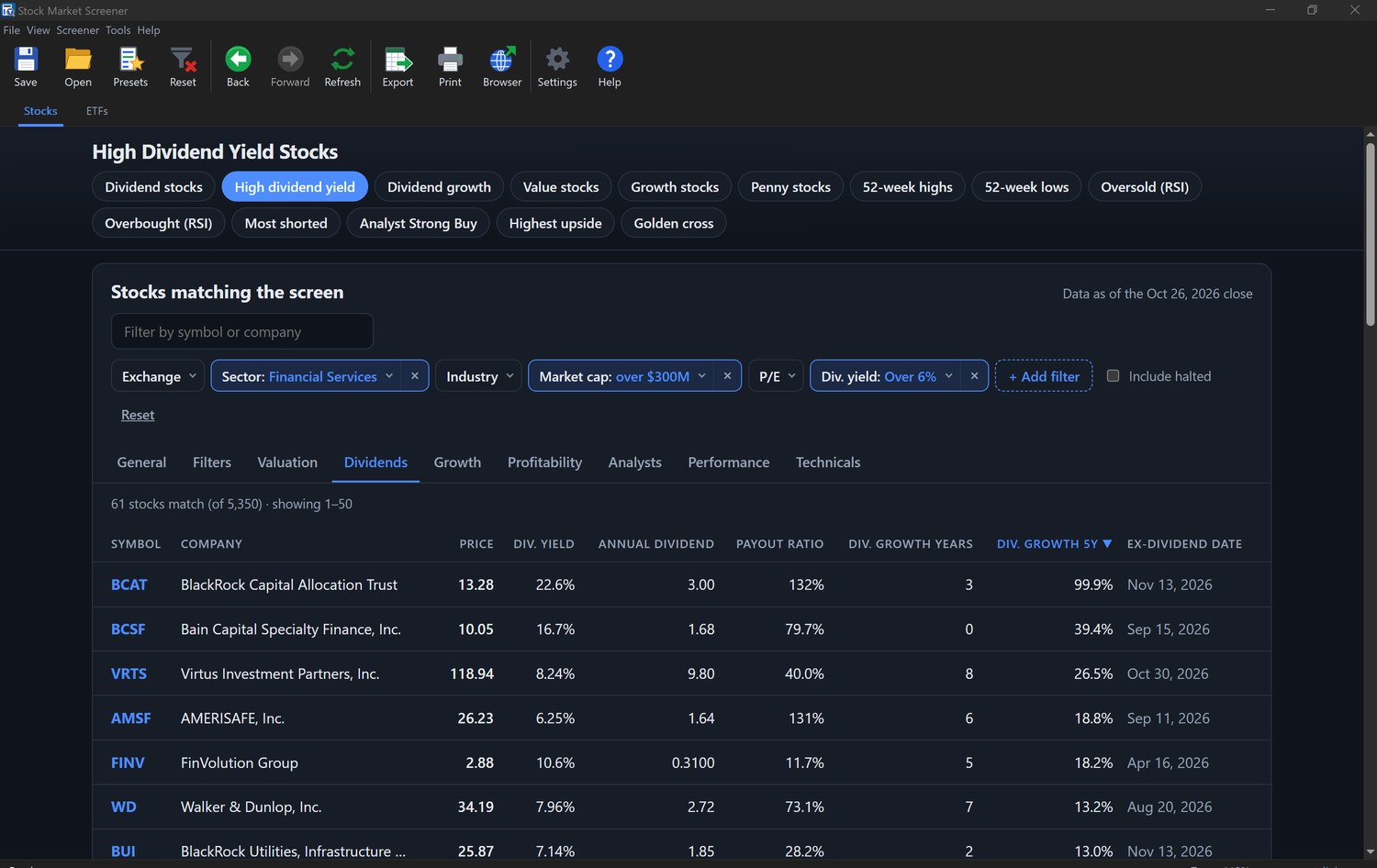Open the Market cap: over $300M dropdown

click(622, 376)
